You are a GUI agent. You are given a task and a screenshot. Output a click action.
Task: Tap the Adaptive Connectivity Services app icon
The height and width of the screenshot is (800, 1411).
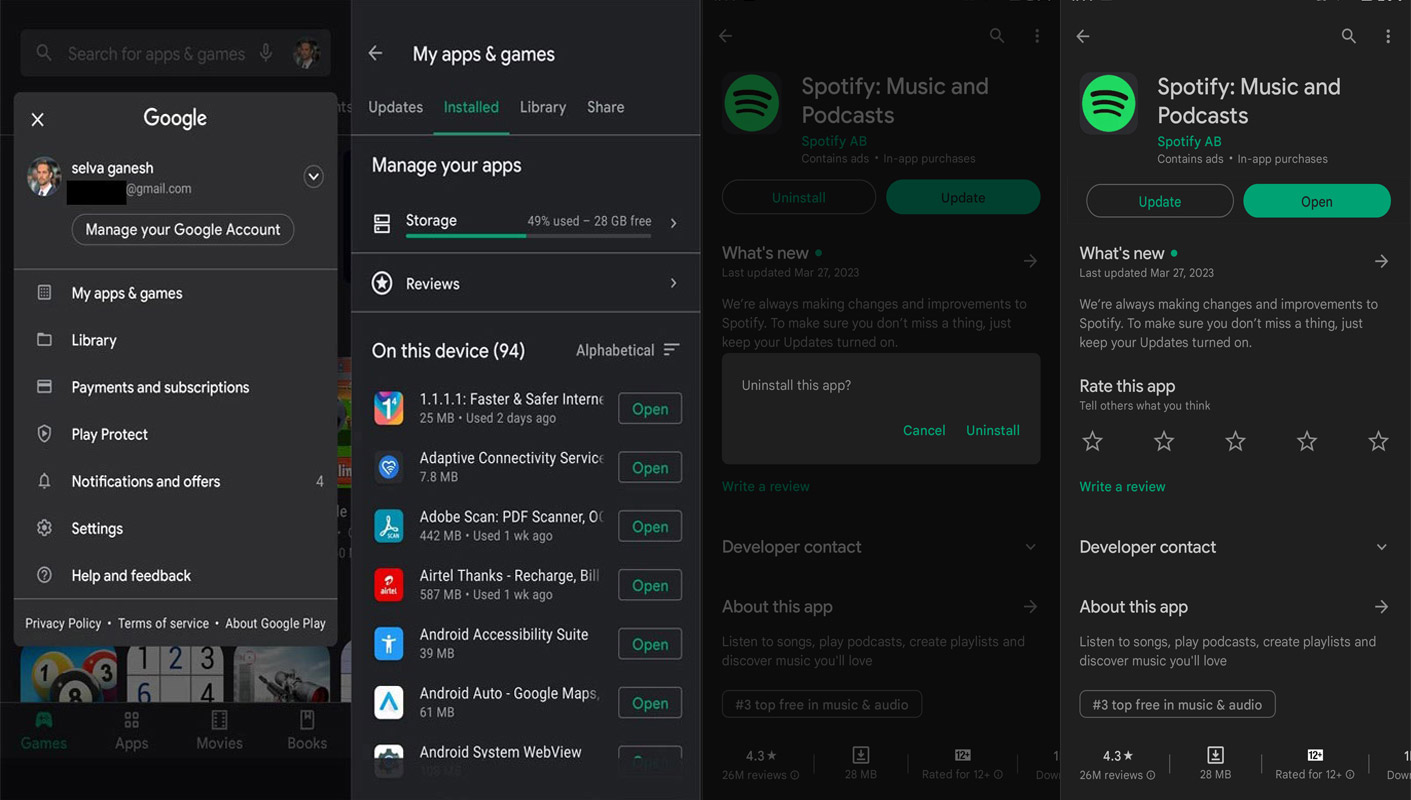click(x=388, y=467)
